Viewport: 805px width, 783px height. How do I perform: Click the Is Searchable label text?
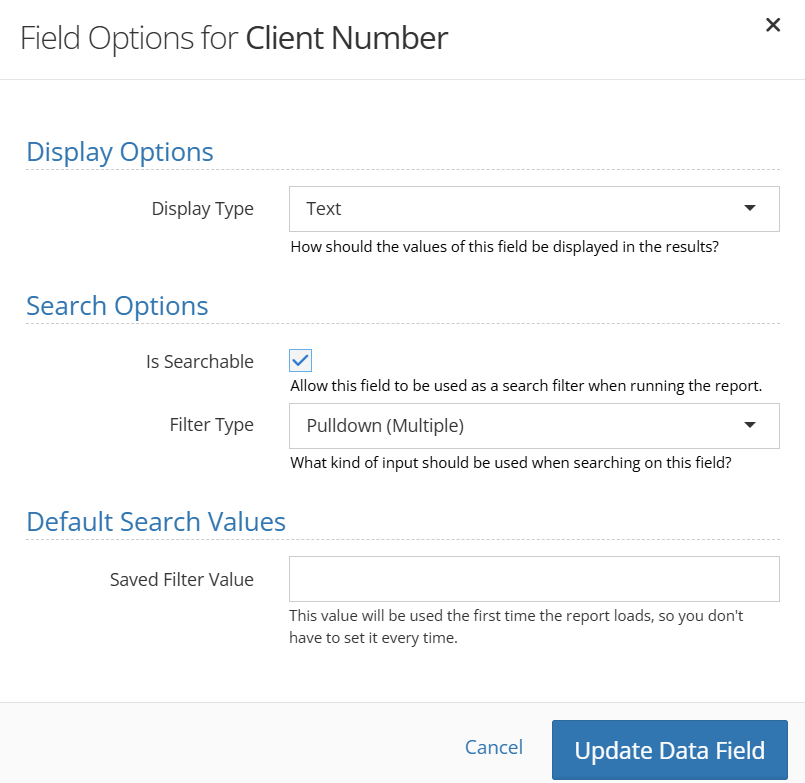tap(200, 362)
